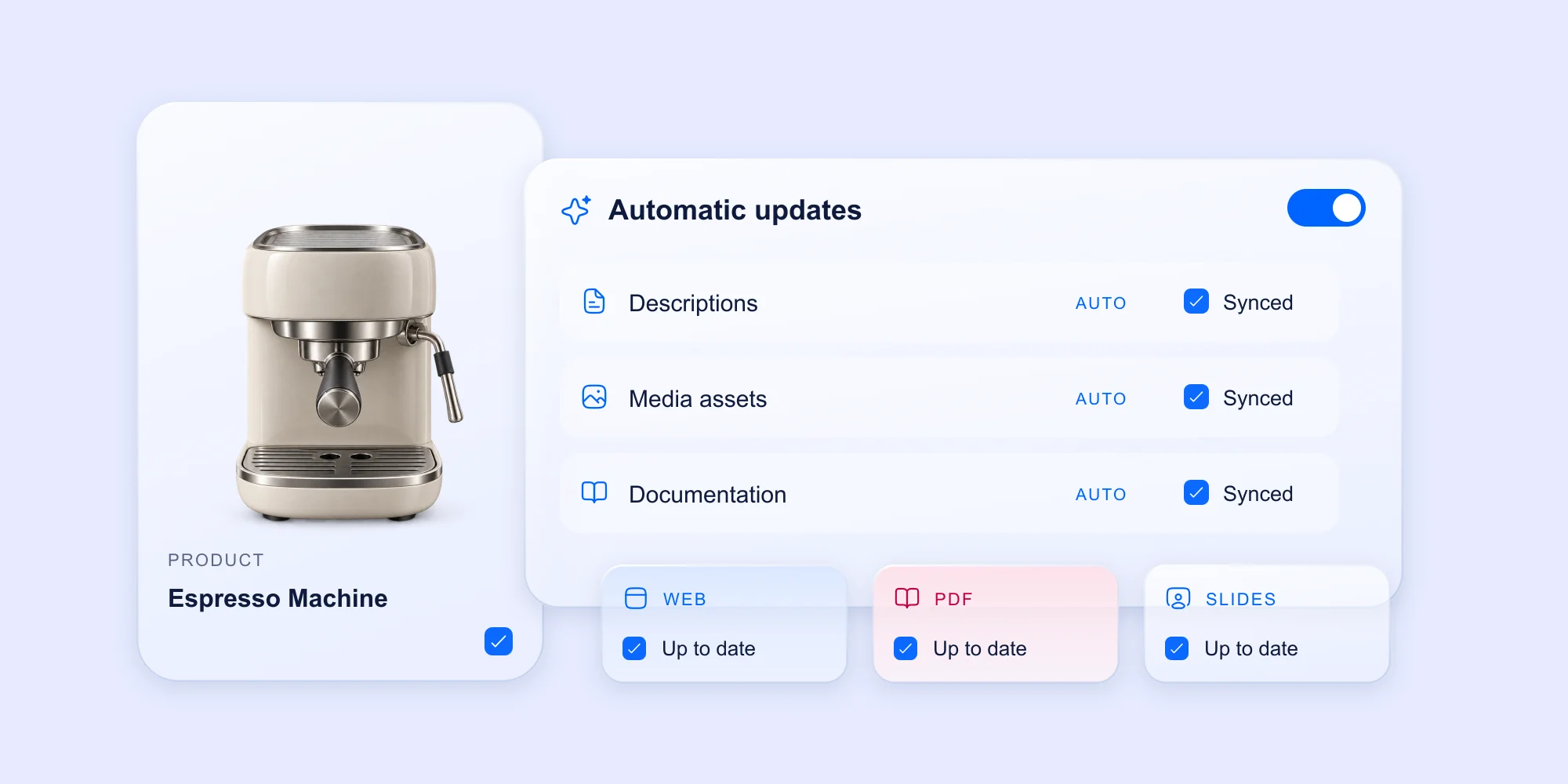Click Up to date text on WEB card
This screenshot has height=784, width=1568.
[709, 648]
